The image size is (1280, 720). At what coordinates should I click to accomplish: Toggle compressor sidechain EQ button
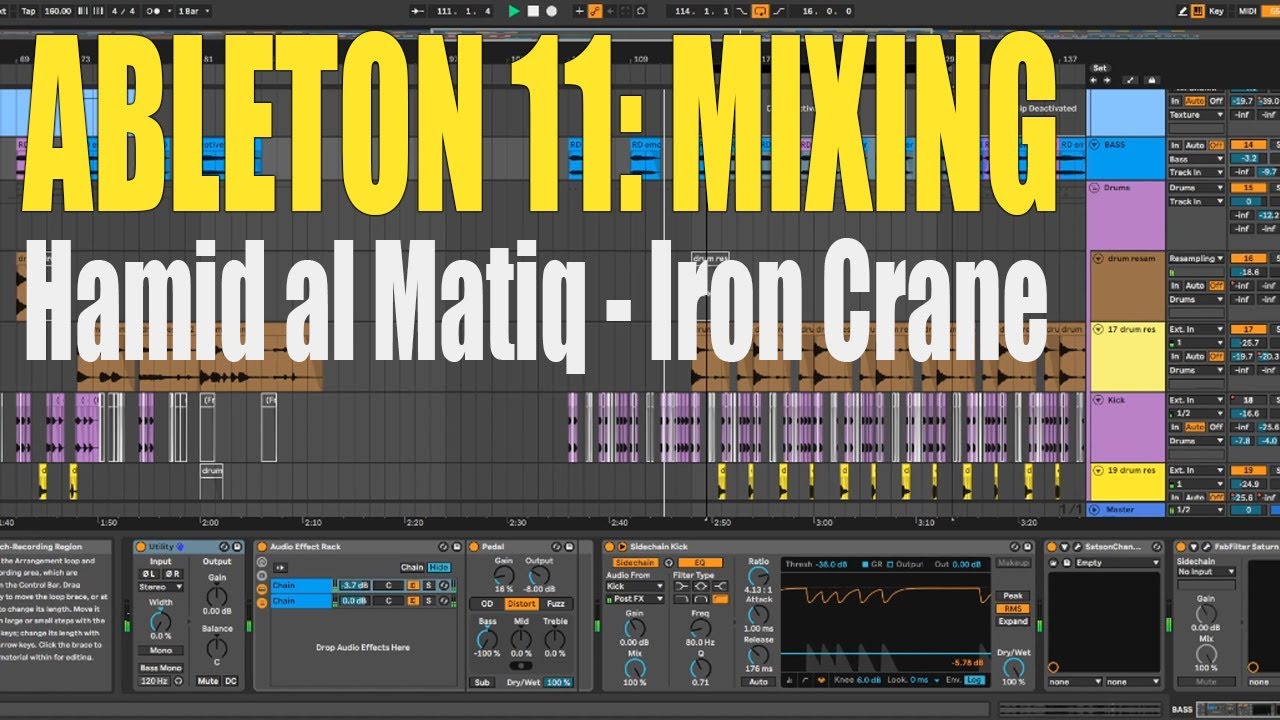(700, 563)
